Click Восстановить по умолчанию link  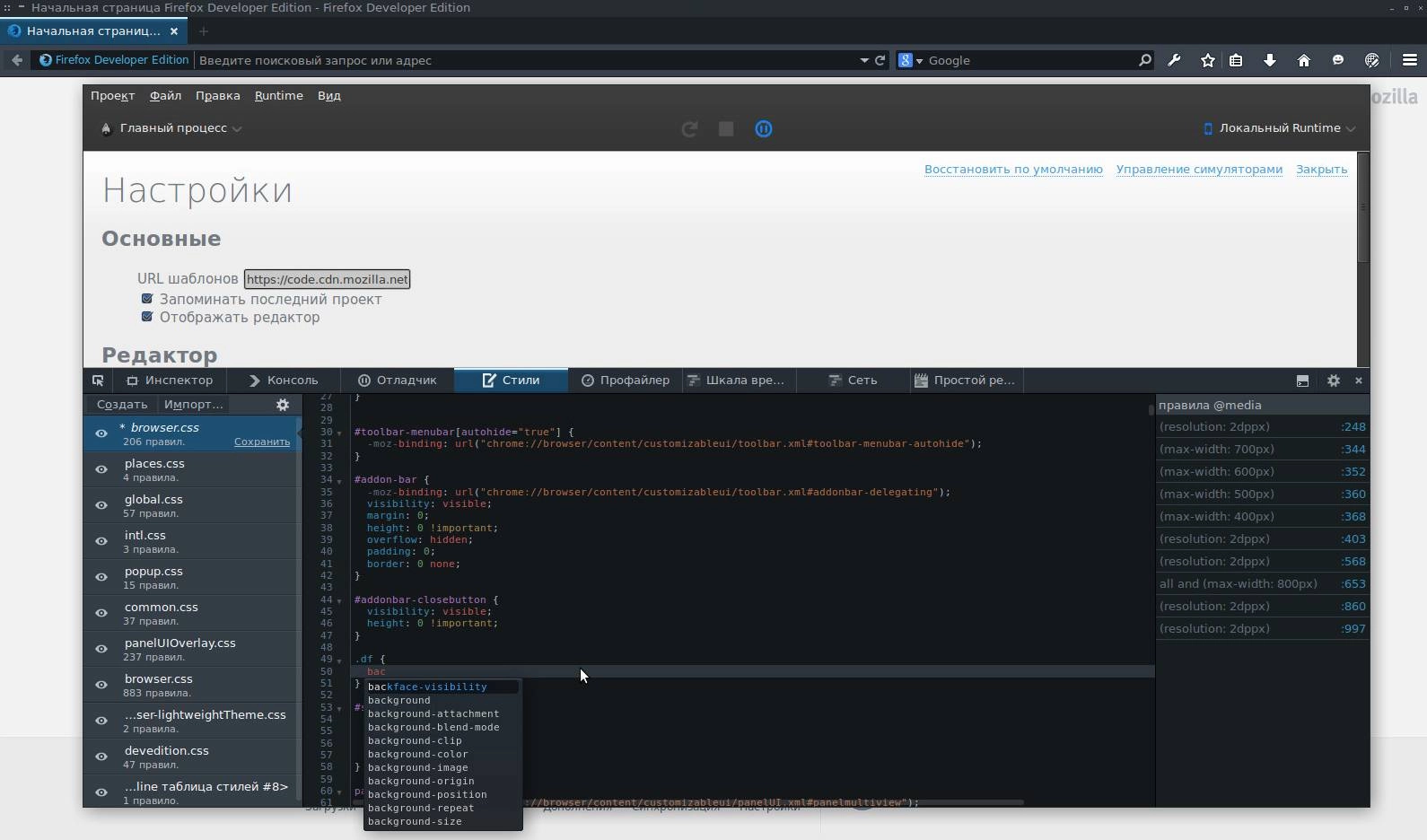pos(1013,169)
